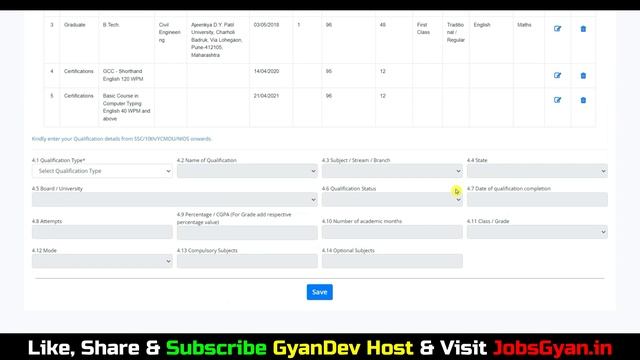This screenshot has width=640, height=360.
Task: Open the 4.1 Qualification Type dropdown
Action: [102, 171]
